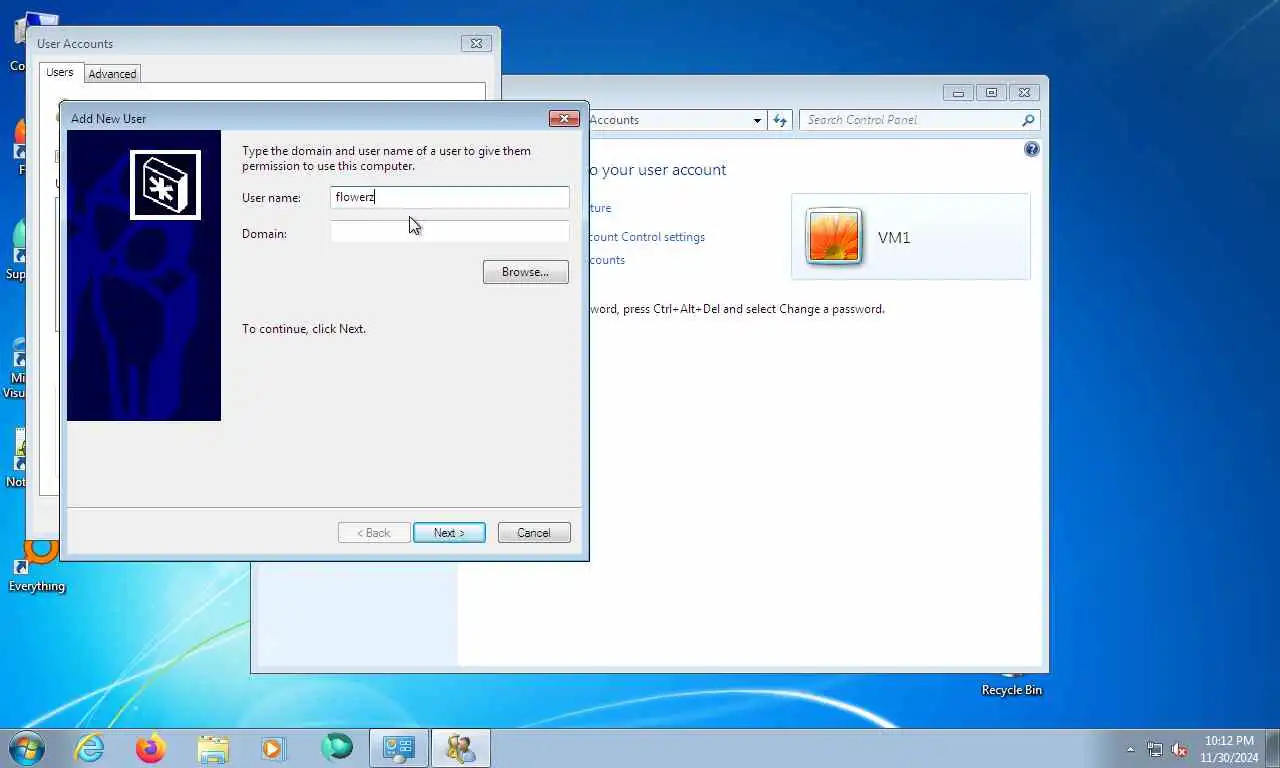This screenshot has width=1280, height=768.
Task: Open the User Account Control settings link
Action: (x=647, y=237)
